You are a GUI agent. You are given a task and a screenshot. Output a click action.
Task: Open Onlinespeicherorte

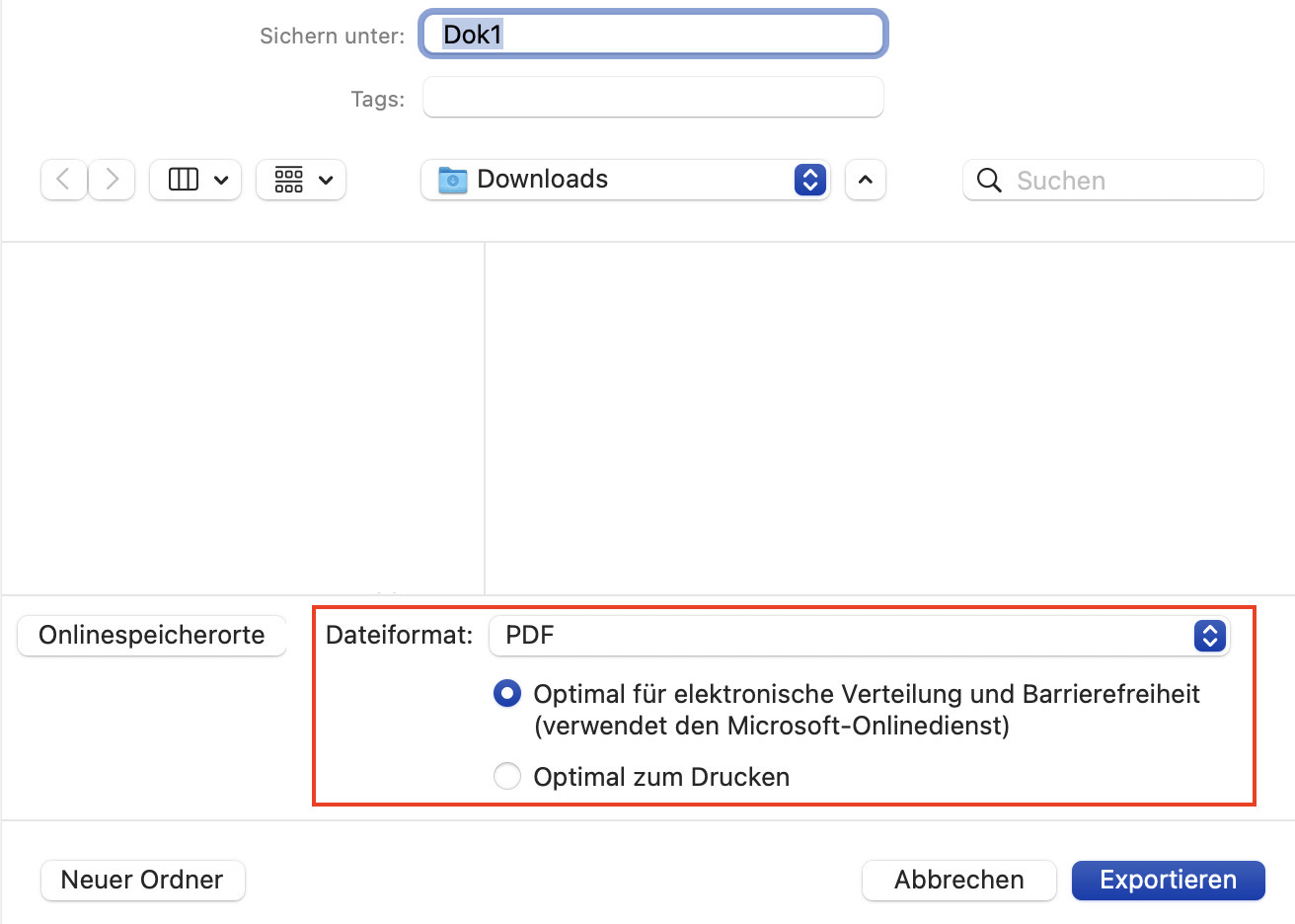click(150, 635)
